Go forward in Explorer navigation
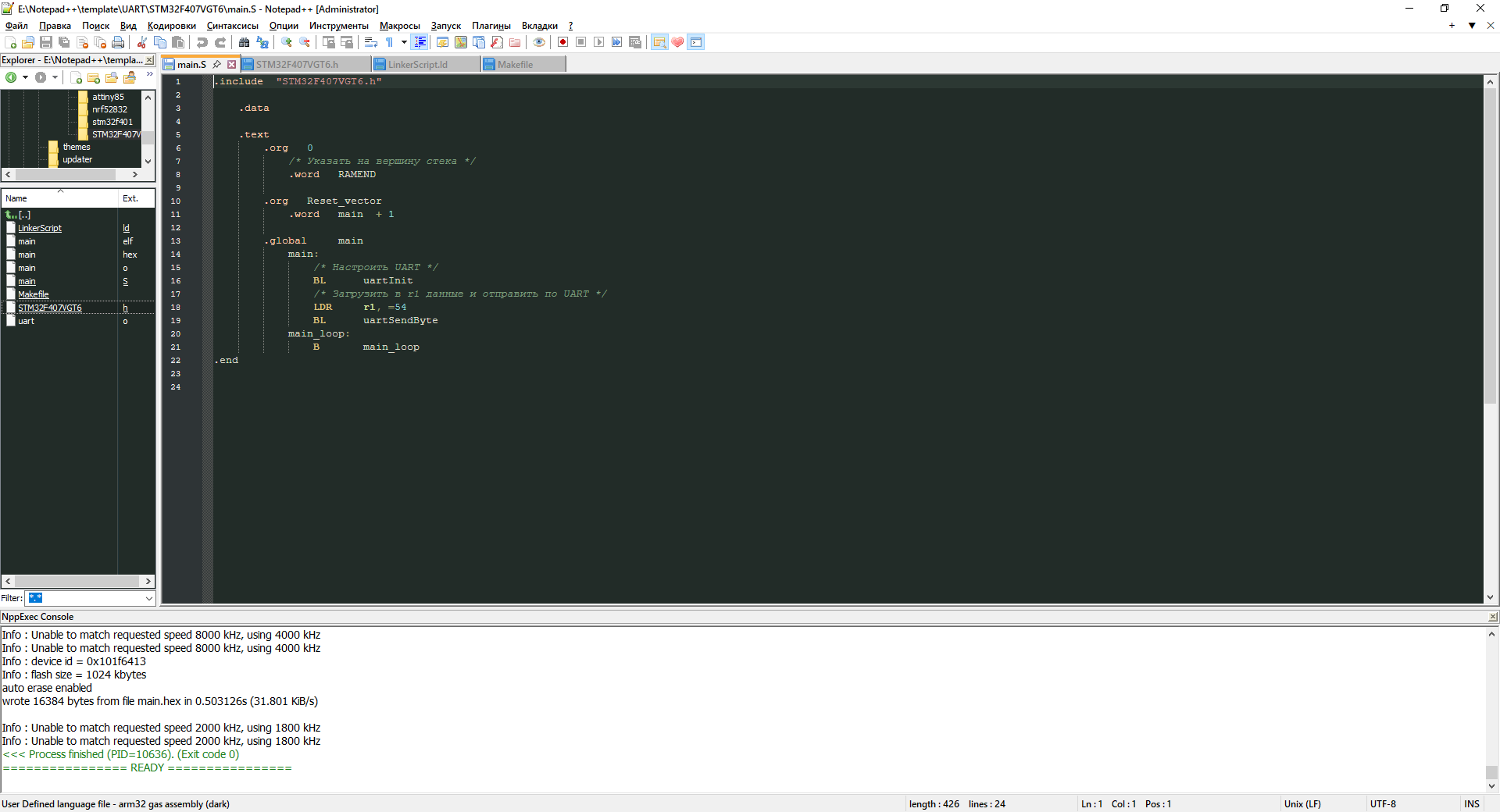Image resolution: width=1500 pixels, height=812 pixels. 41,77
